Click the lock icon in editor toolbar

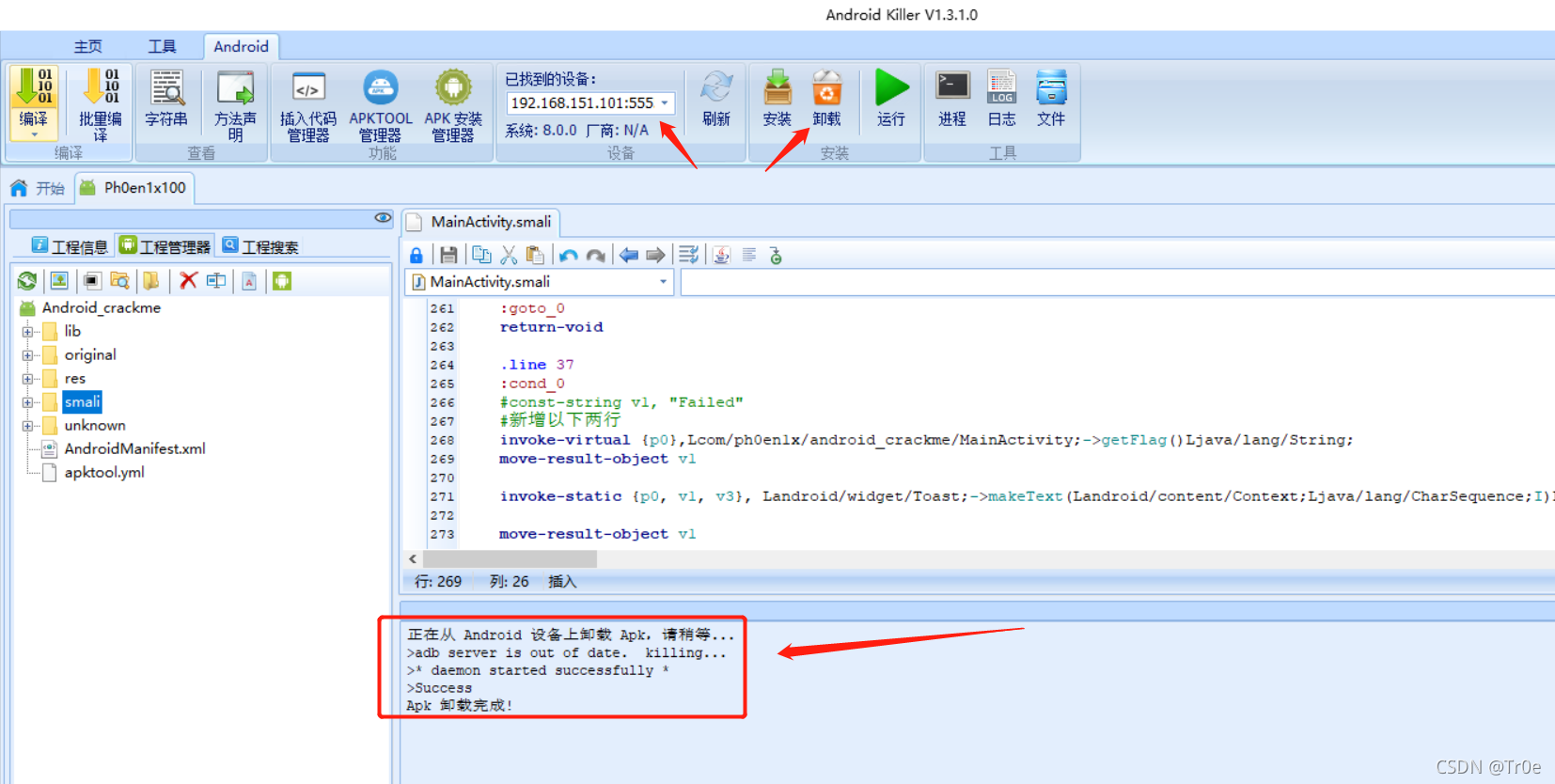coord(416,255)
